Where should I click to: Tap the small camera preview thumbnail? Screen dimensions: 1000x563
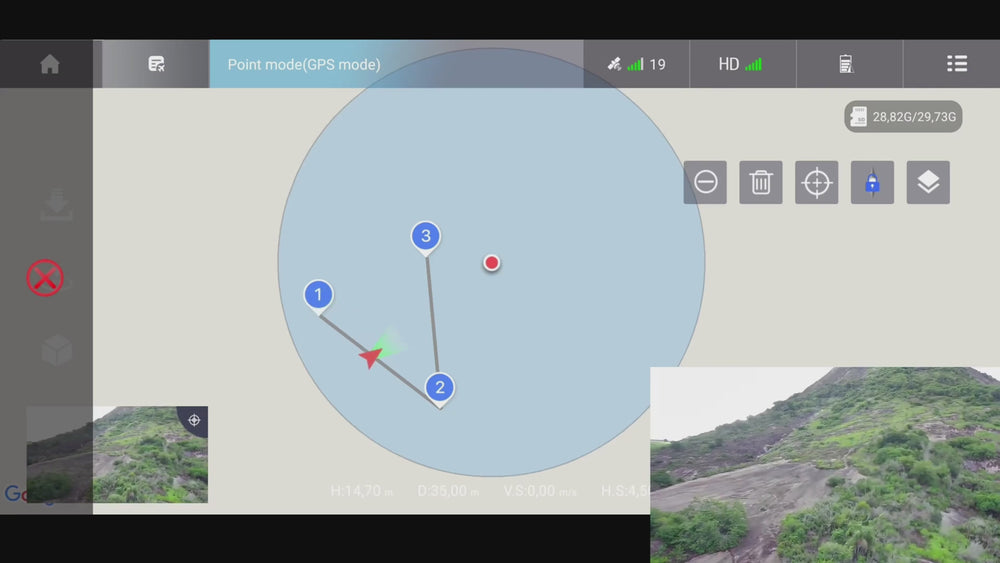pyautogui.click(x=117, y=454)
